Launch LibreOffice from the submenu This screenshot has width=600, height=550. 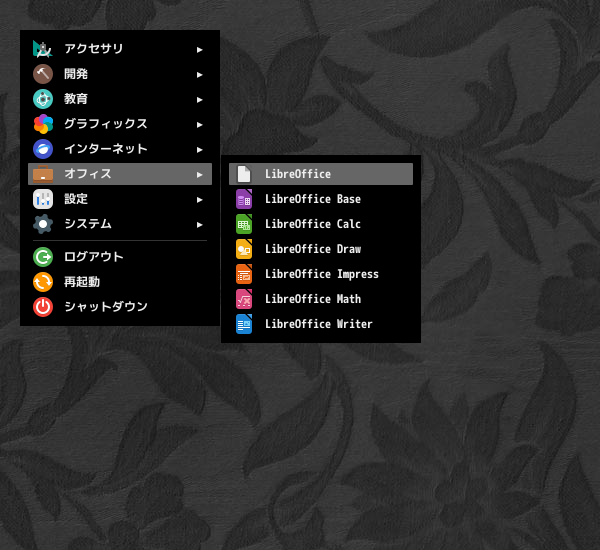coord(321,174)
